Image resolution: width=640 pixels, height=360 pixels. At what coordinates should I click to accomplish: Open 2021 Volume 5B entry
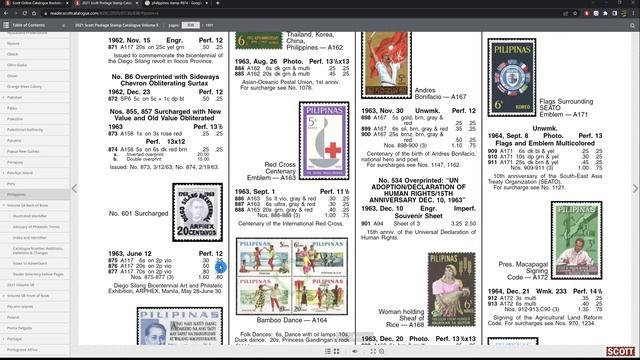pos(20,285)
